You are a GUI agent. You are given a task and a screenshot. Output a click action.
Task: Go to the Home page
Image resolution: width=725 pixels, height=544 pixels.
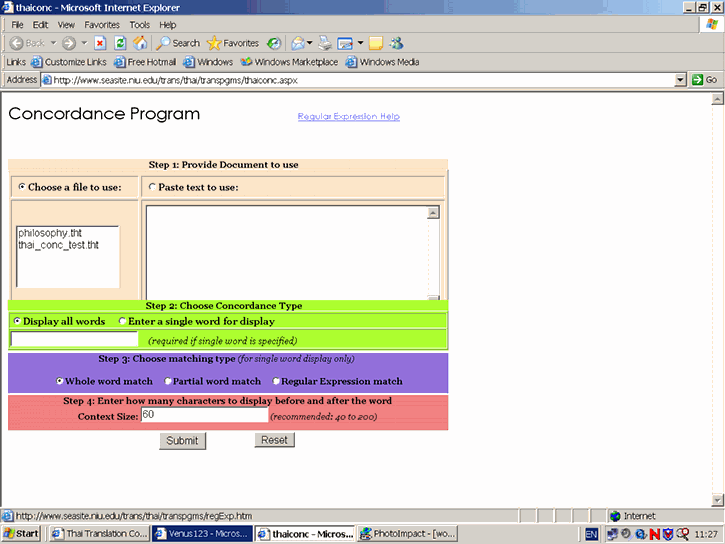click(140, 43)
